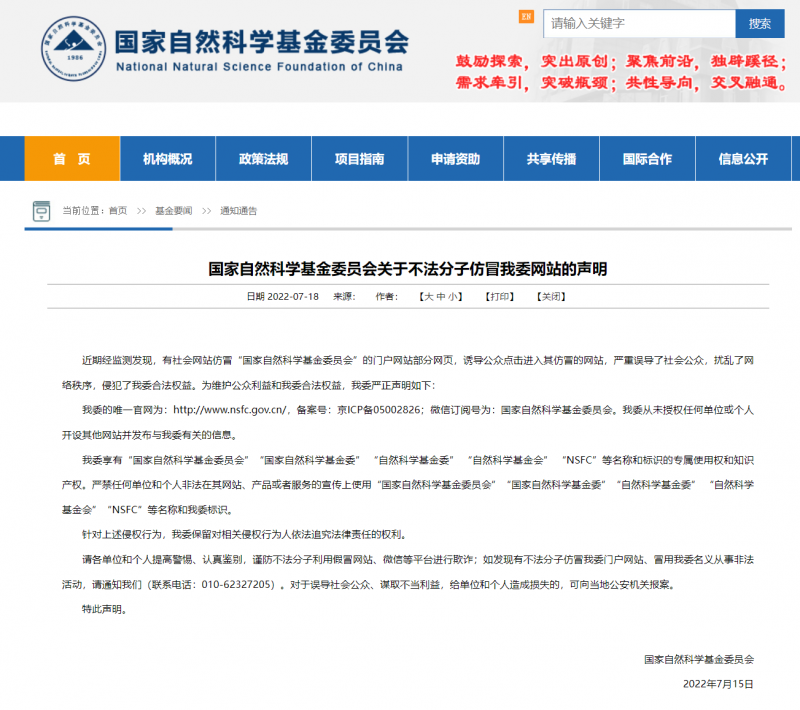
Task: Set font size to 小
Action: click(453, 297)
